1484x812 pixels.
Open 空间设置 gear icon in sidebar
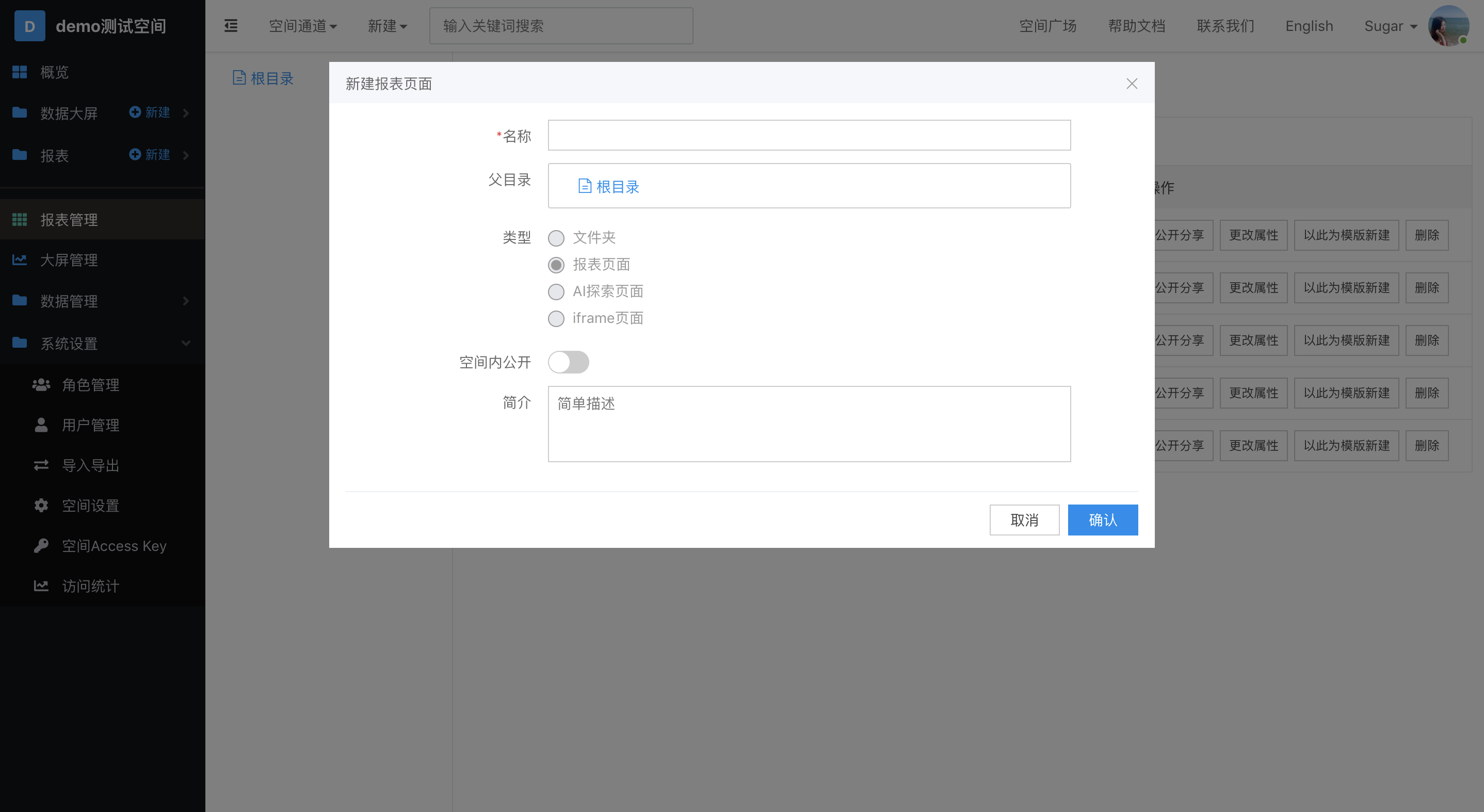click(x=41, y=506)
